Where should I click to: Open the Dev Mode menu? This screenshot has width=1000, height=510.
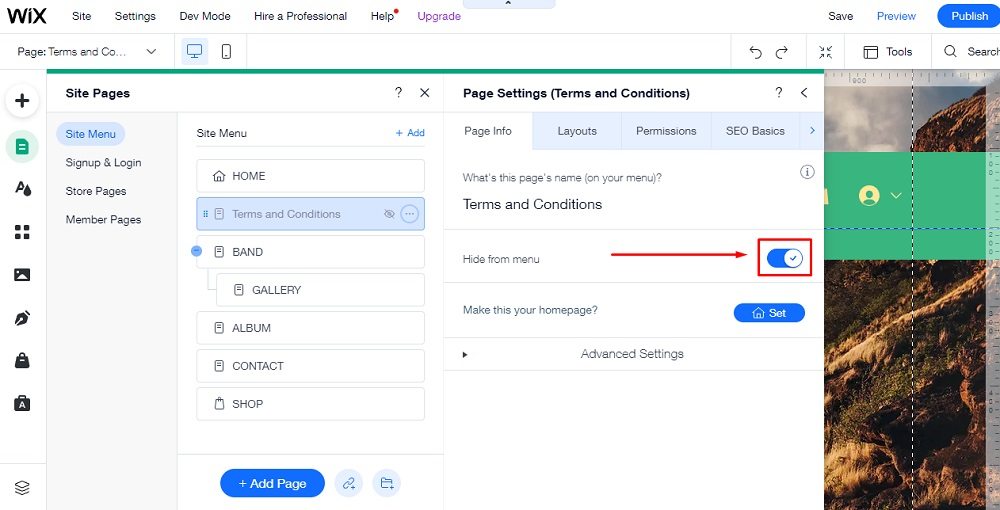point(204,16)
